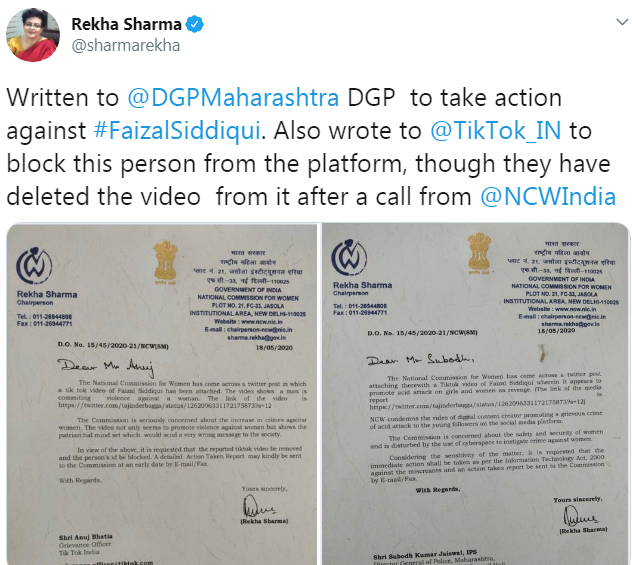Open the right letter image to Subodh
This screenshot has width=632, height=565.
coord(476,394)
